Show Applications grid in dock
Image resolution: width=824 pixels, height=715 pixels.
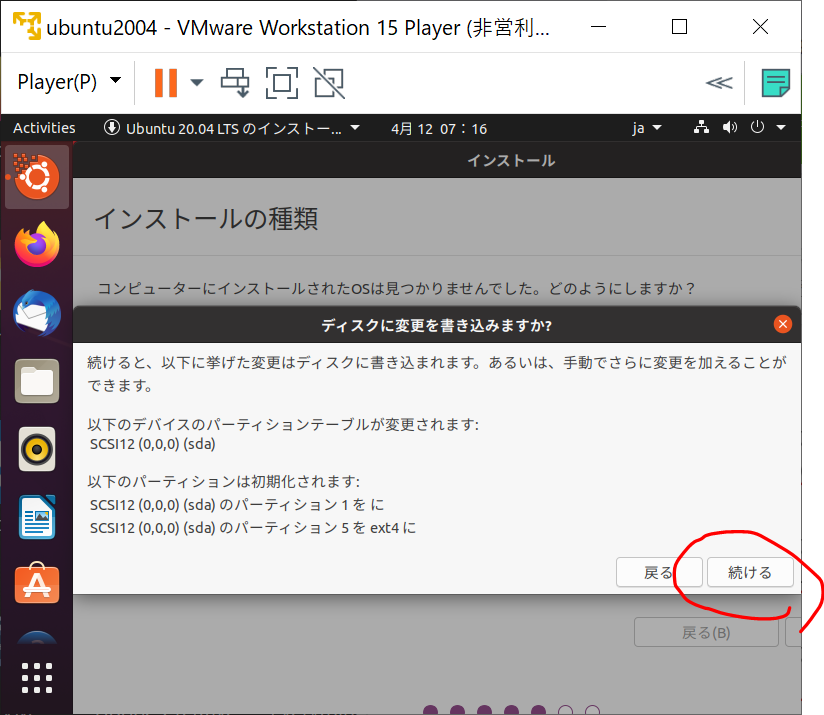tap(37, 678)
